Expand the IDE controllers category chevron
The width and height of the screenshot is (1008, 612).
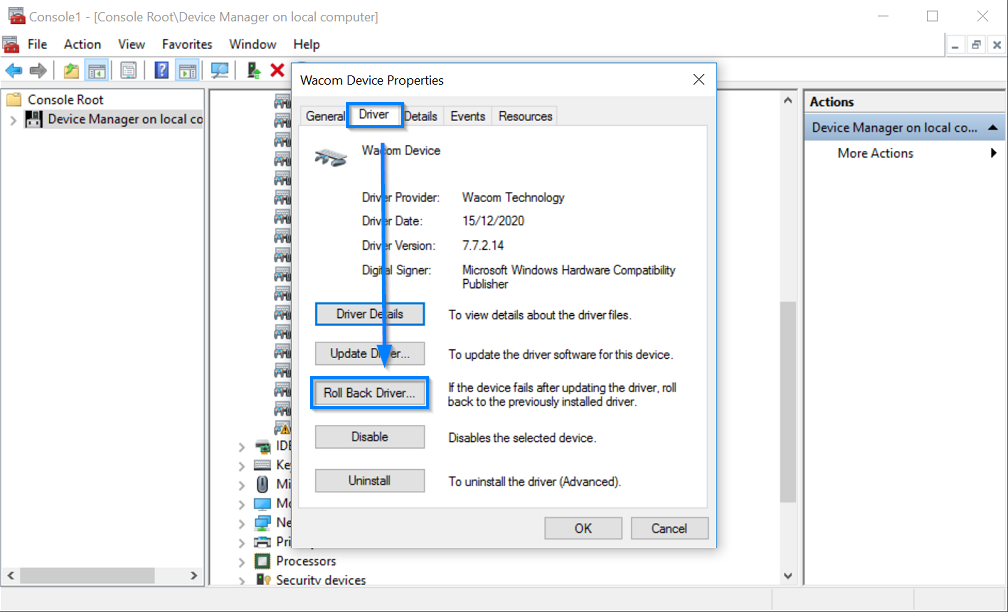(242, 446)
